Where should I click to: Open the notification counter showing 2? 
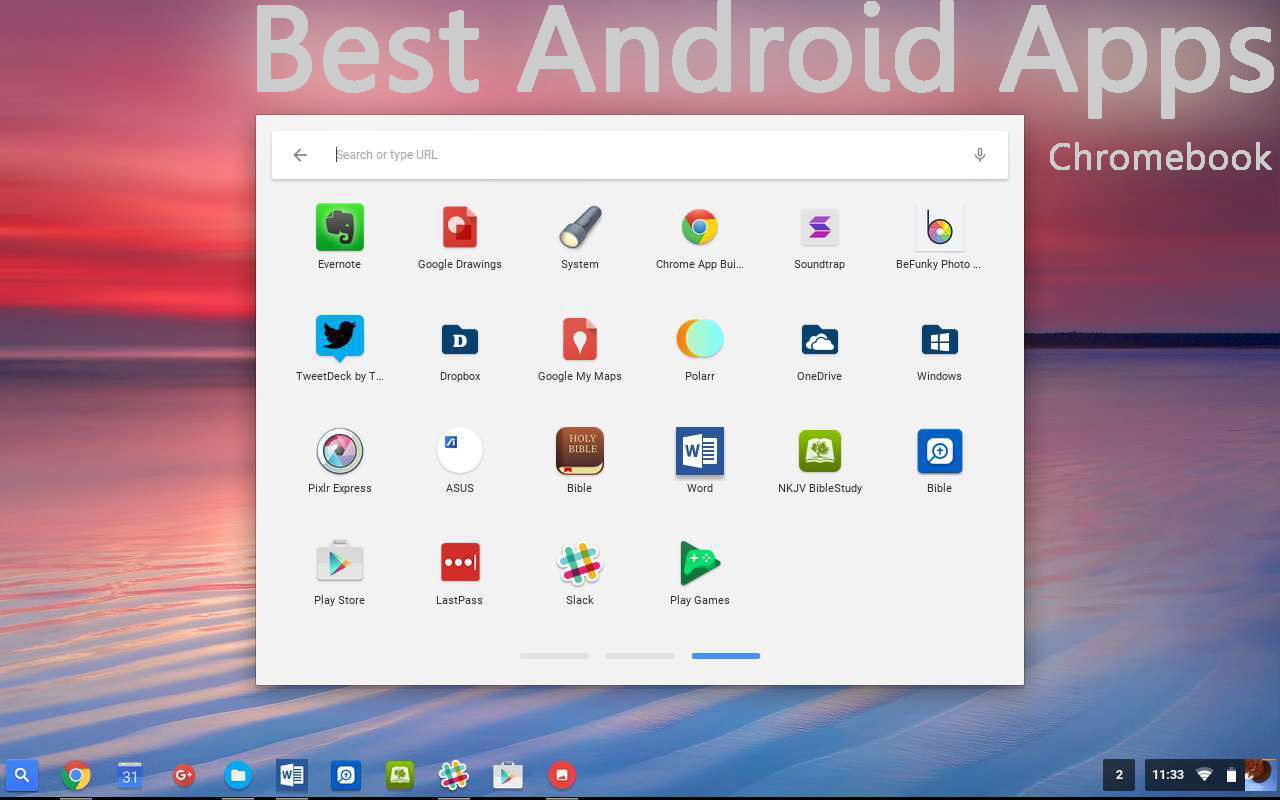pyautogui.click(x=1119, y=775)
